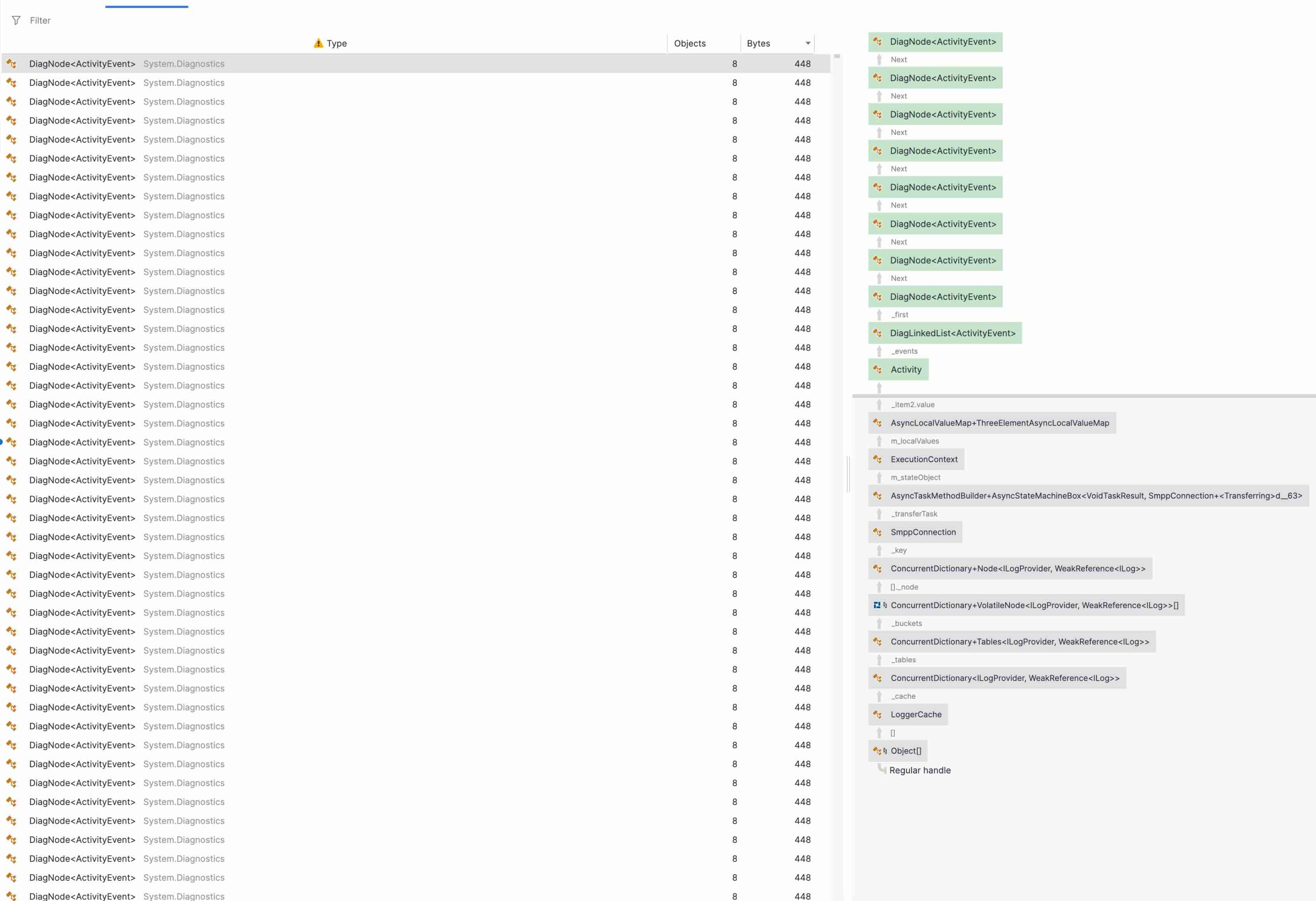
Task: Select the active tab with blue underline
Action: 147,6
